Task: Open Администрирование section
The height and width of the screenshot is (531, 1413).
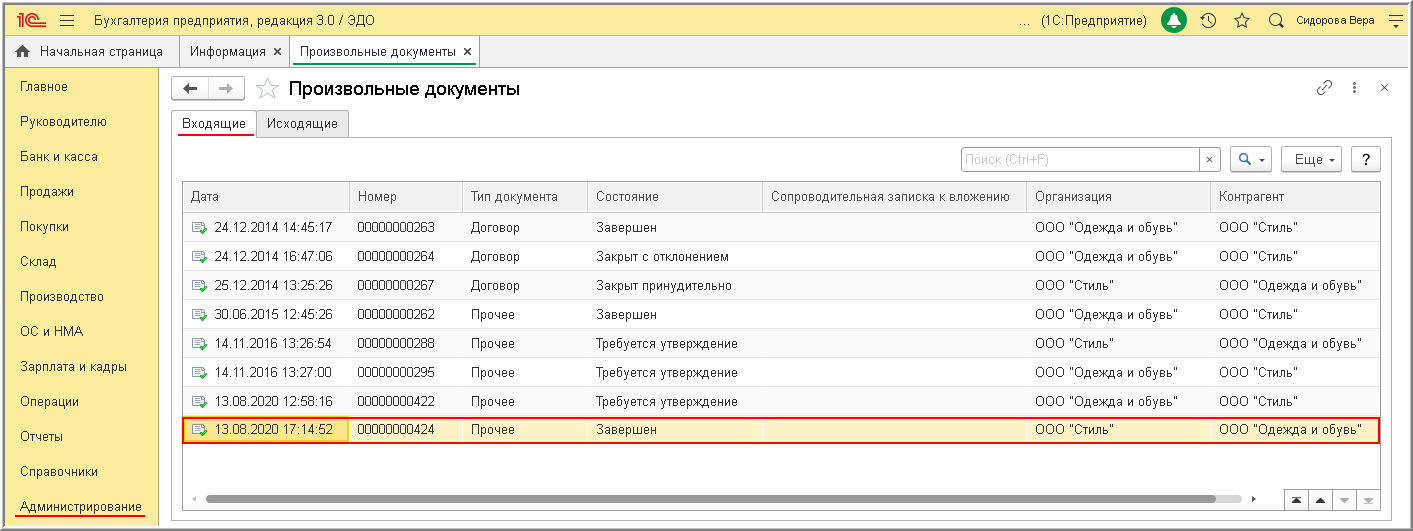Action: pos(81,507)
